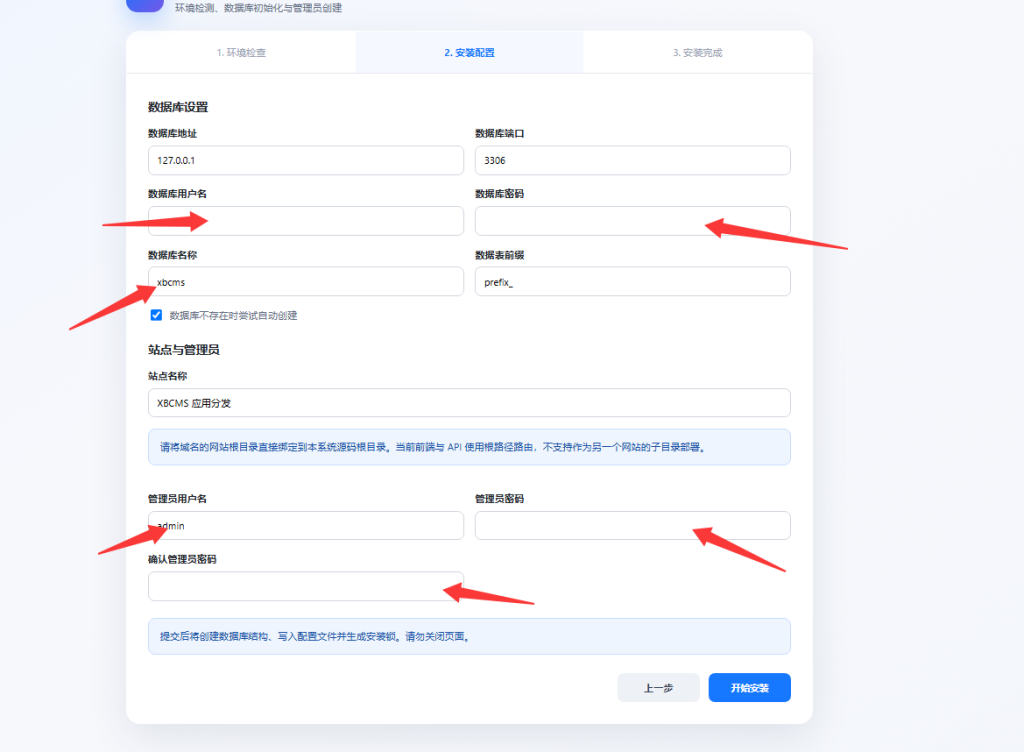Open the 环境检查 step tab

point(241,53)
